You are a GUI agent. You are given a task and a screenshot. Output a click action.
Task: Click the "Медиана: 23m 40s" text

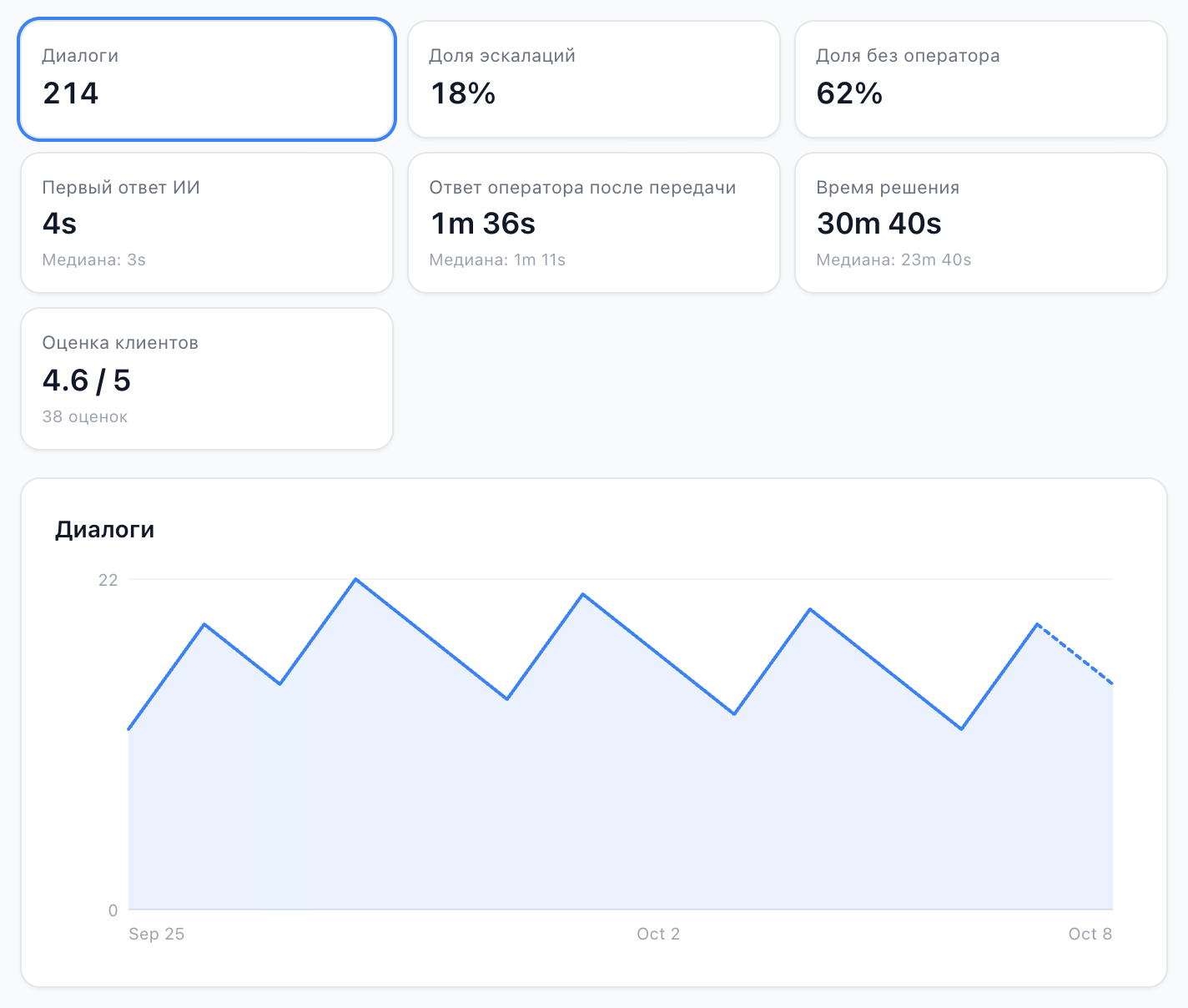point(894,260)
